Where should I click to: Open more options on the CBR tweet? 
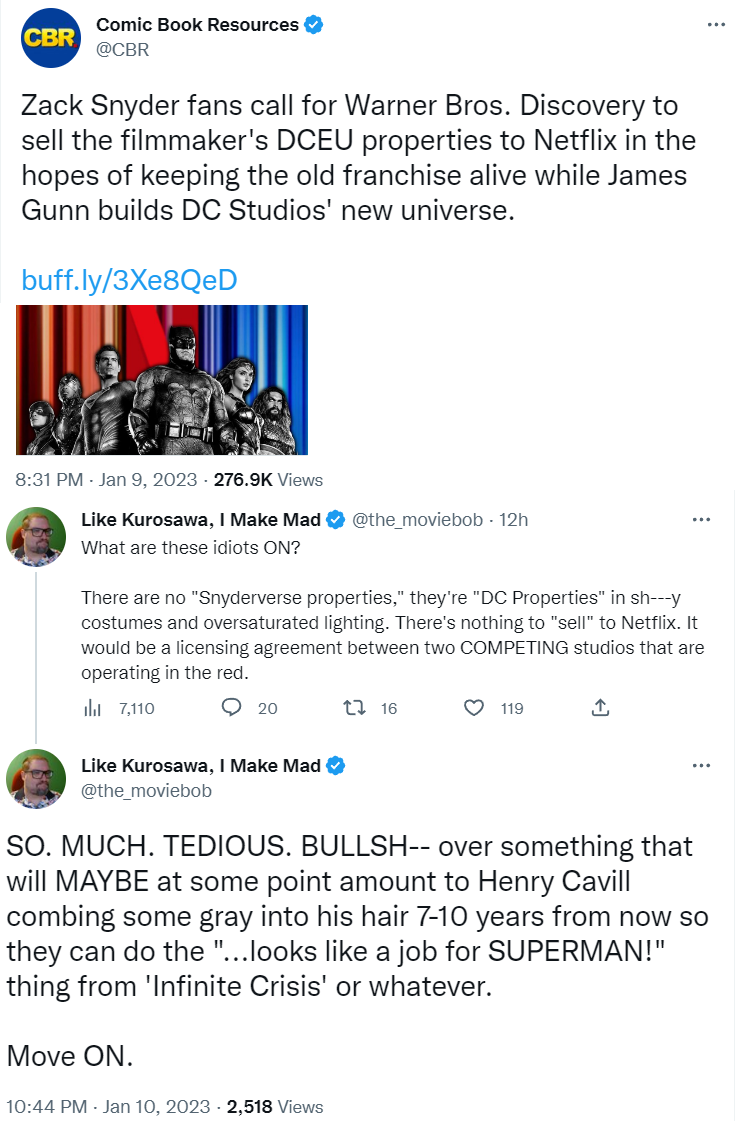716,25
